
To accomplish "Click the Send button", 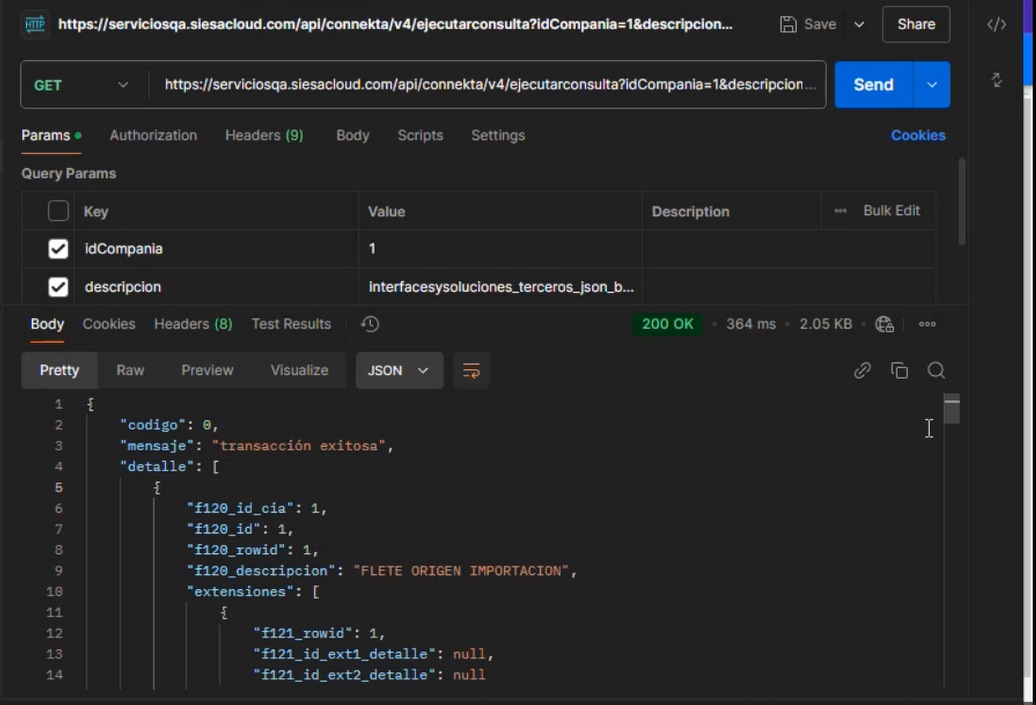I will tap(871, 84).
